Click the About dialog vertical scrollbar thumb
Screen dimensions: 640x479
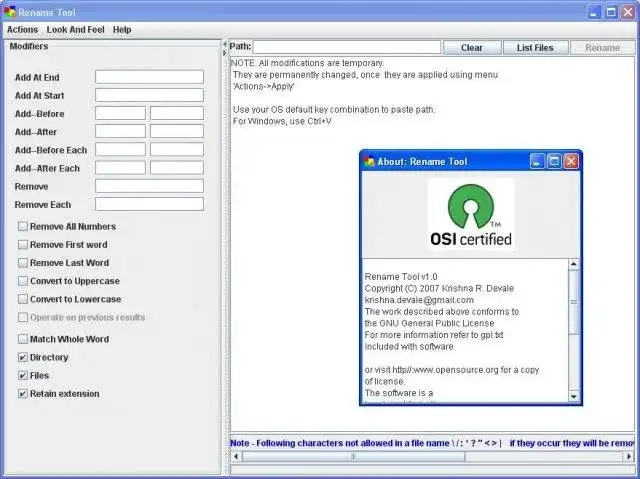573,302
